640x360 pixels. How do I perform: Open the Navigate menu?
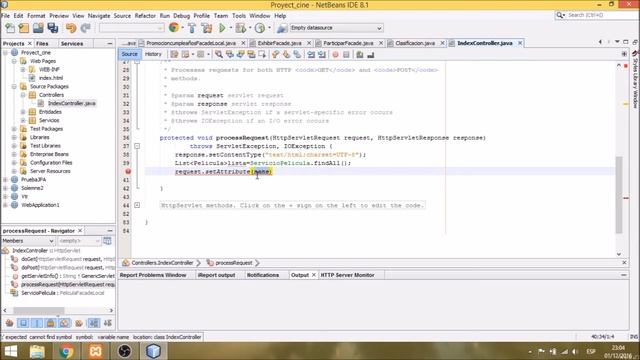click(x=99, y=16)
